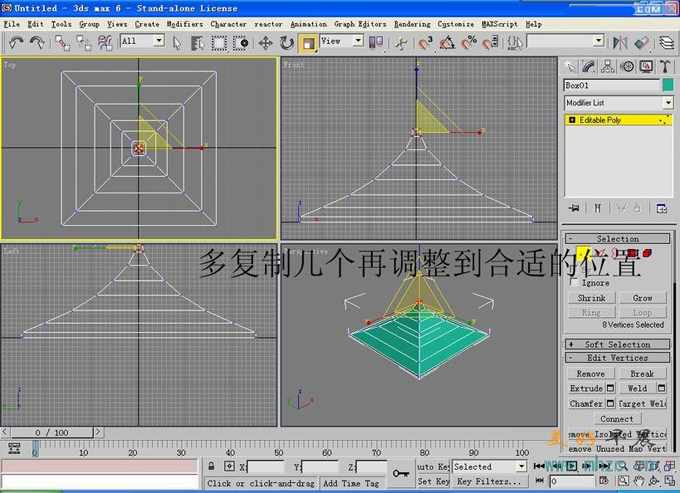The width and height of the screenshot is (680, 493).
Task: Click the Undo arrow in the toolbar
Action: [x=15, y=42]
